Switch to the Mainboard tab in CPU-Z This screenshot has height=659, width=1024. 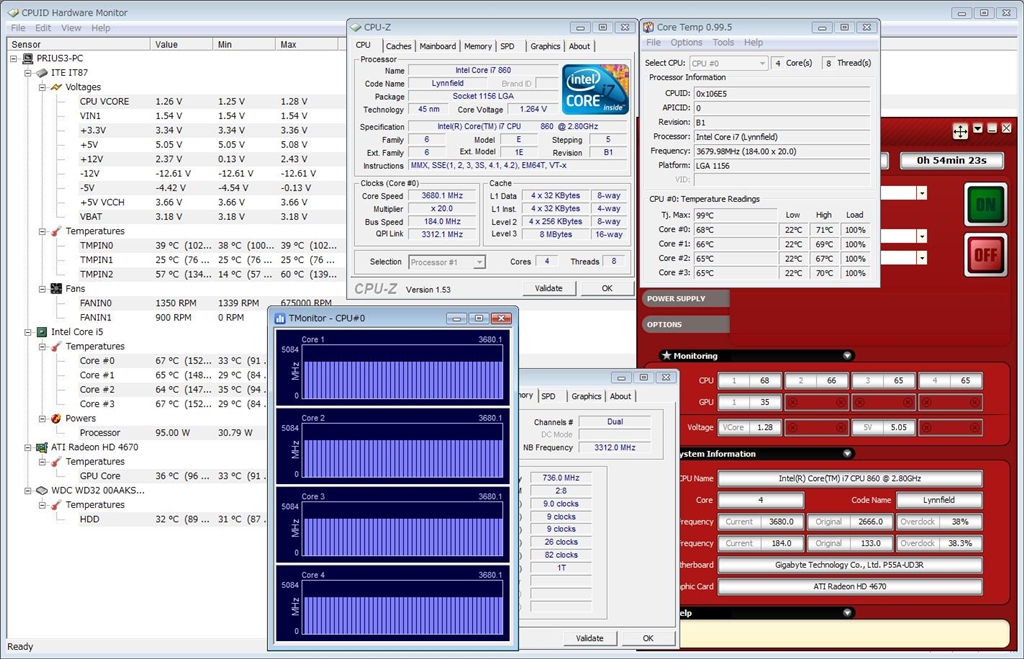click(437, 46)
